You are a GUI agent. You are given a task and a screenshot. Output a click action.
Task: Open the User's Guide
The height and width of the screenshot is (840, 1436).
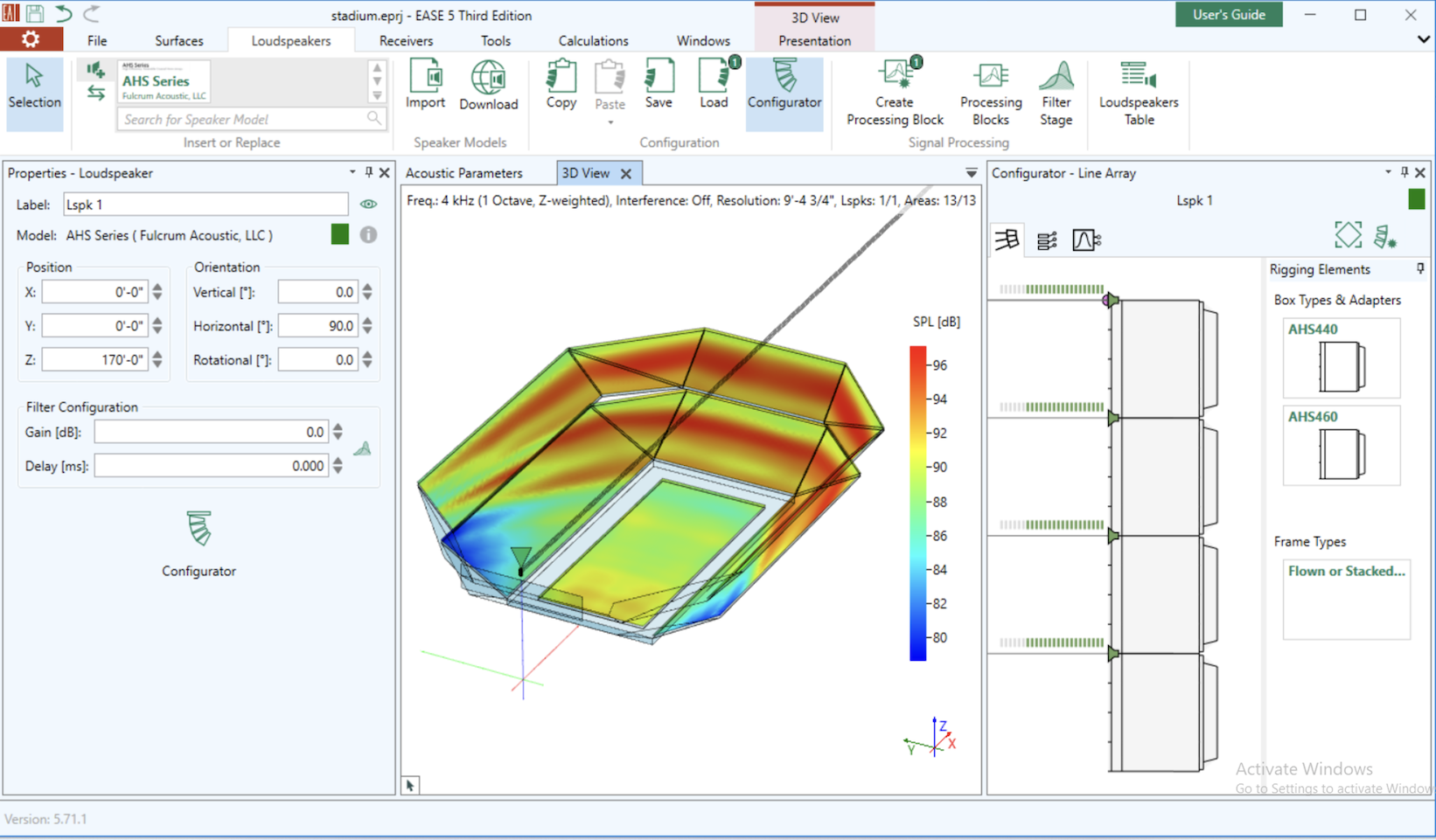tap(1228, 15)
